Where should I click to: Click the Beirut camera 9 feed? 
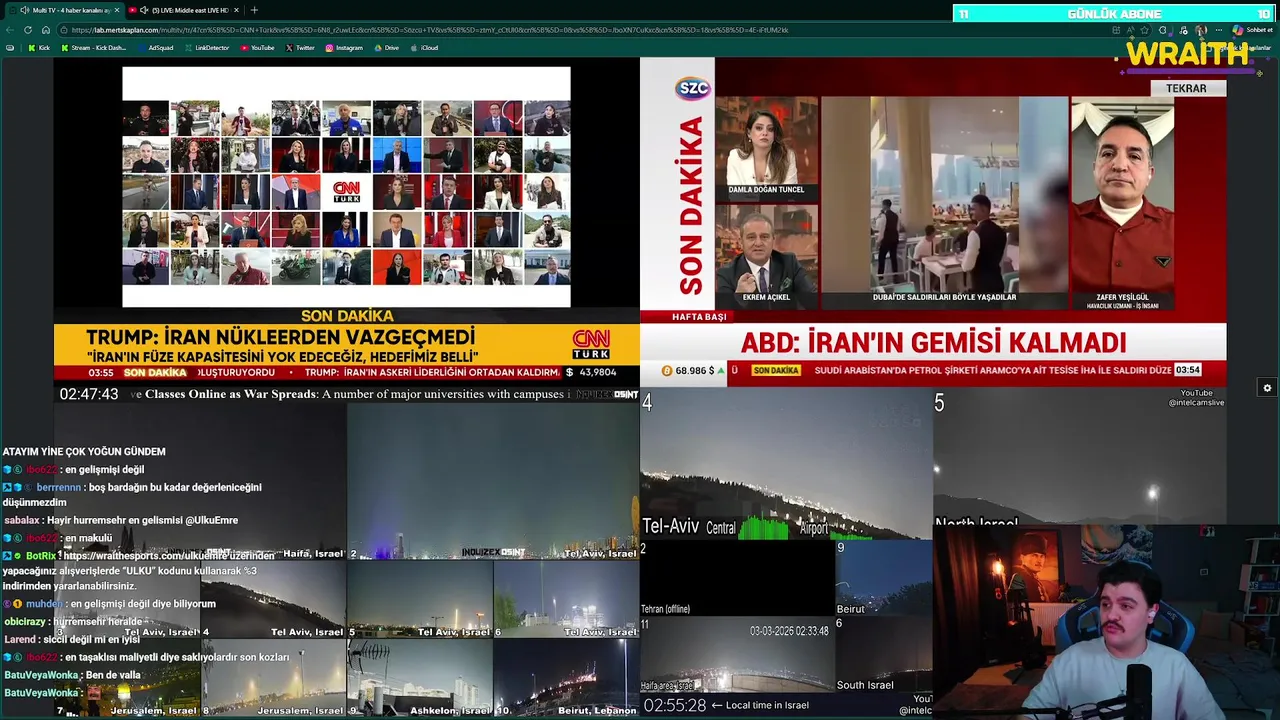[x=884, y=578]
